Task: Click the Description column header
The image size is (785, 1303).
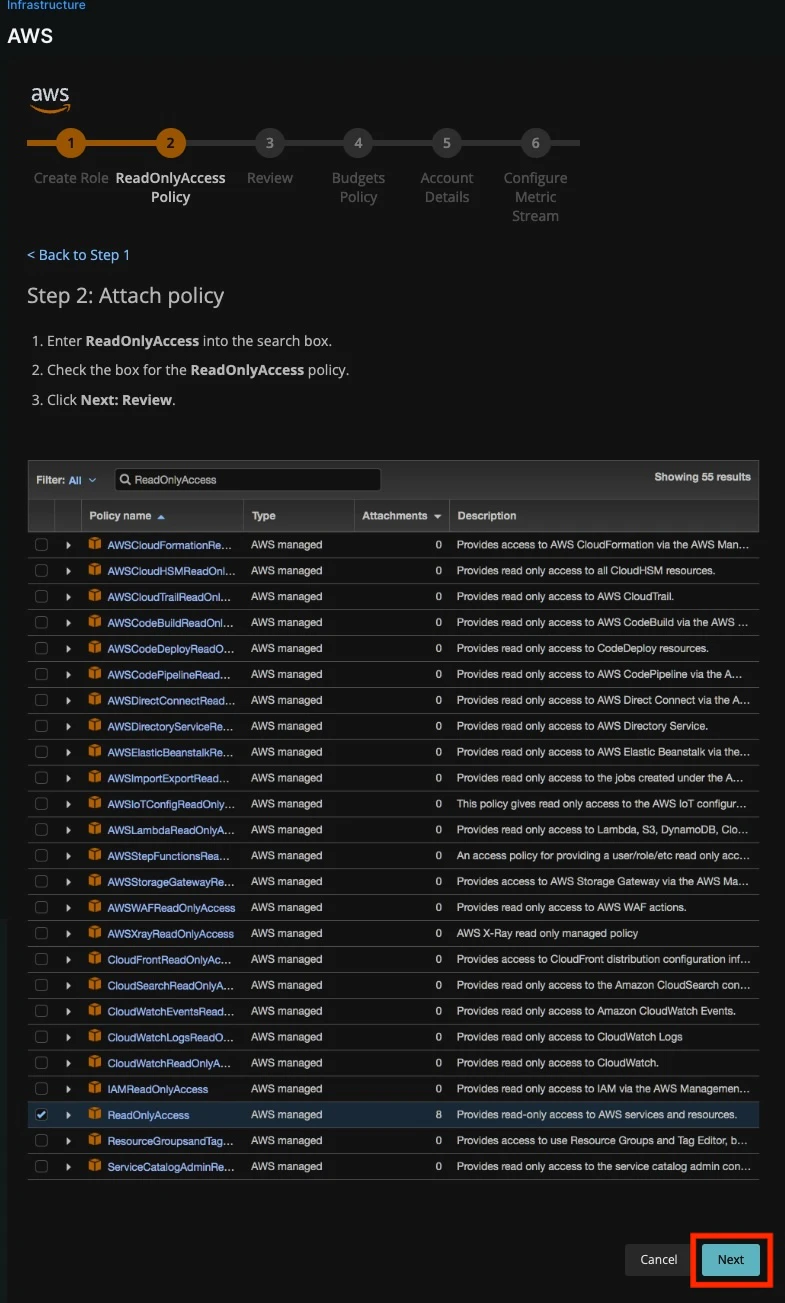Action: pyautogui.click(x=487, y=516)
